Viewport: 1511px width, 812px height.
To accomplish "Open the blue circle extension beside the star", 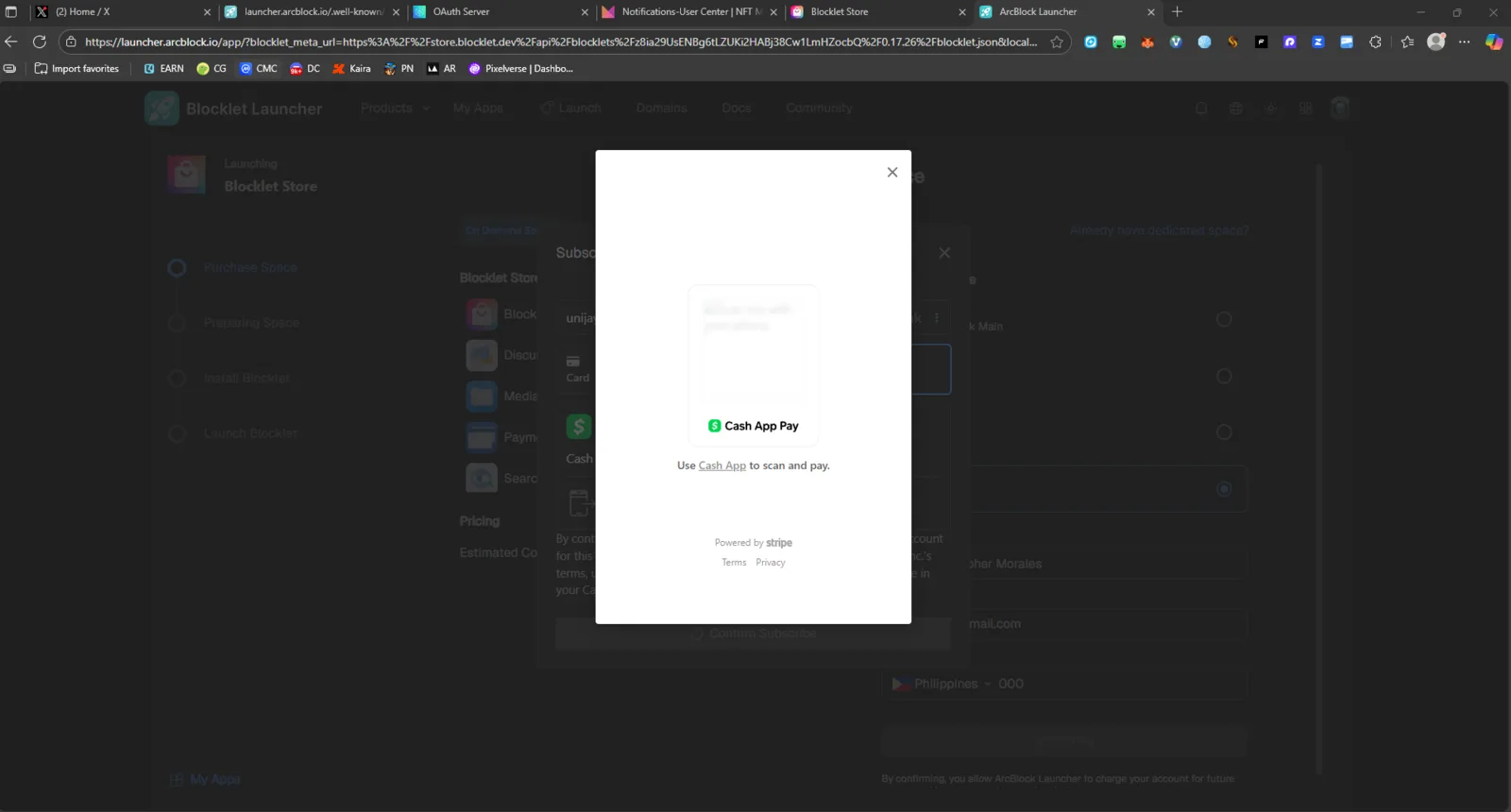I will pos(1091,42).
